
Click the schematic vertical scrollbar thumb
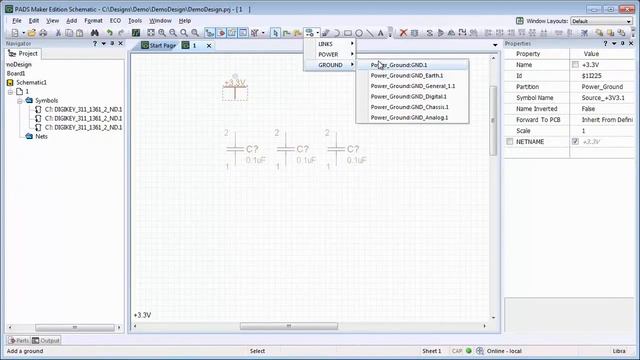coord(493,120)
